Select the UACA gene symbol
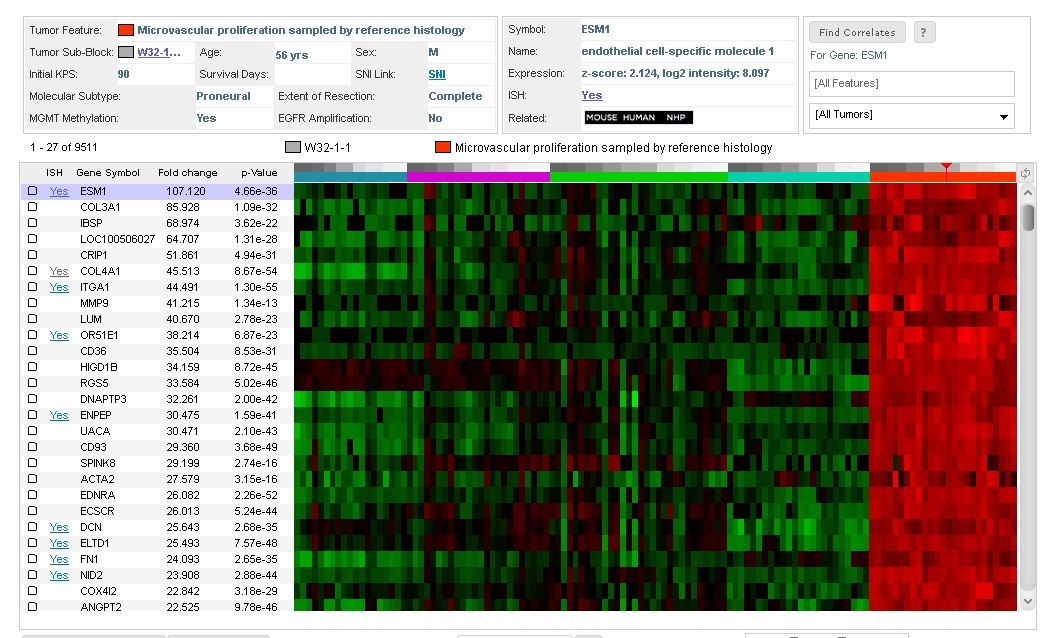1048x638 pixels. (x=95, y=432)
